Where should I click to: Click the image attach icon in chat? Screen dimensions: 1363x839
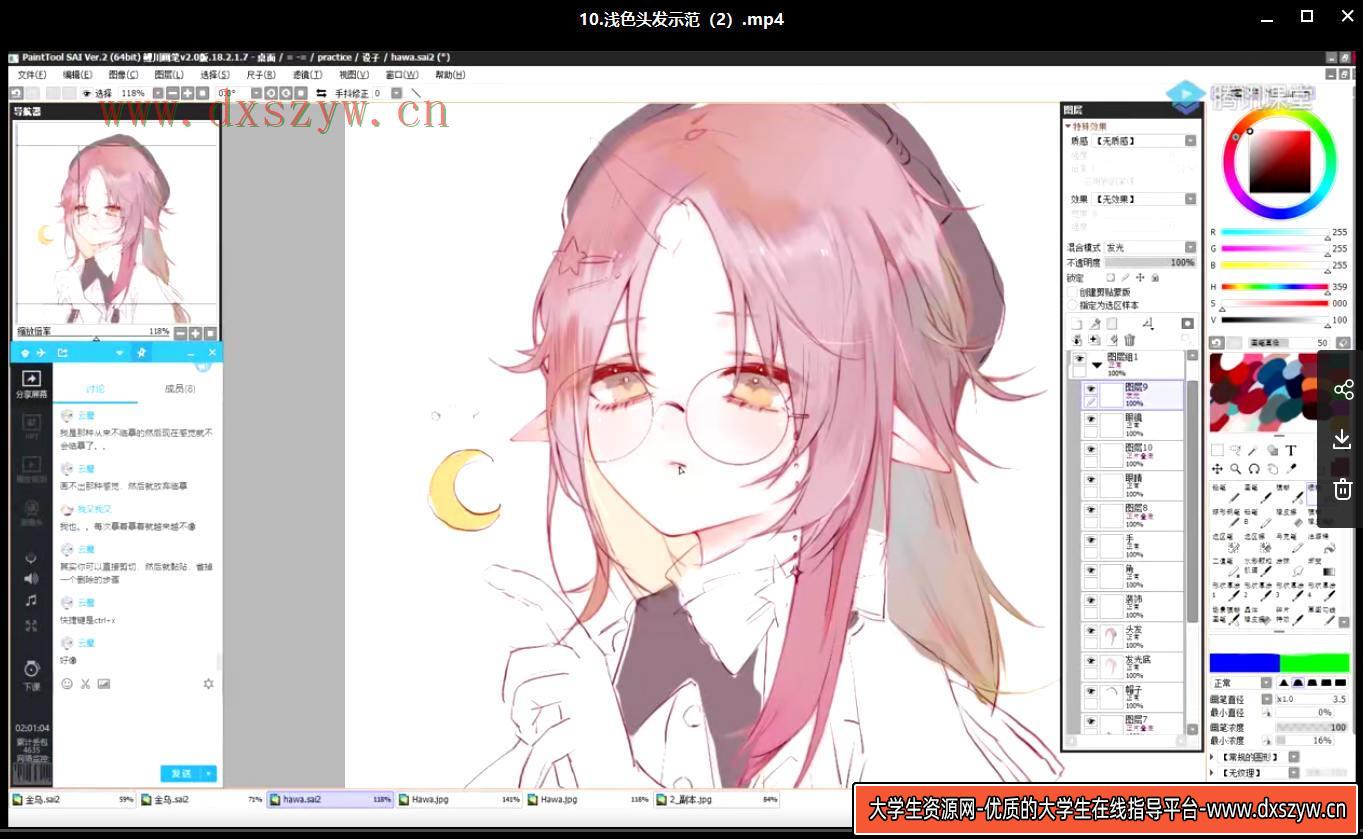104,684
